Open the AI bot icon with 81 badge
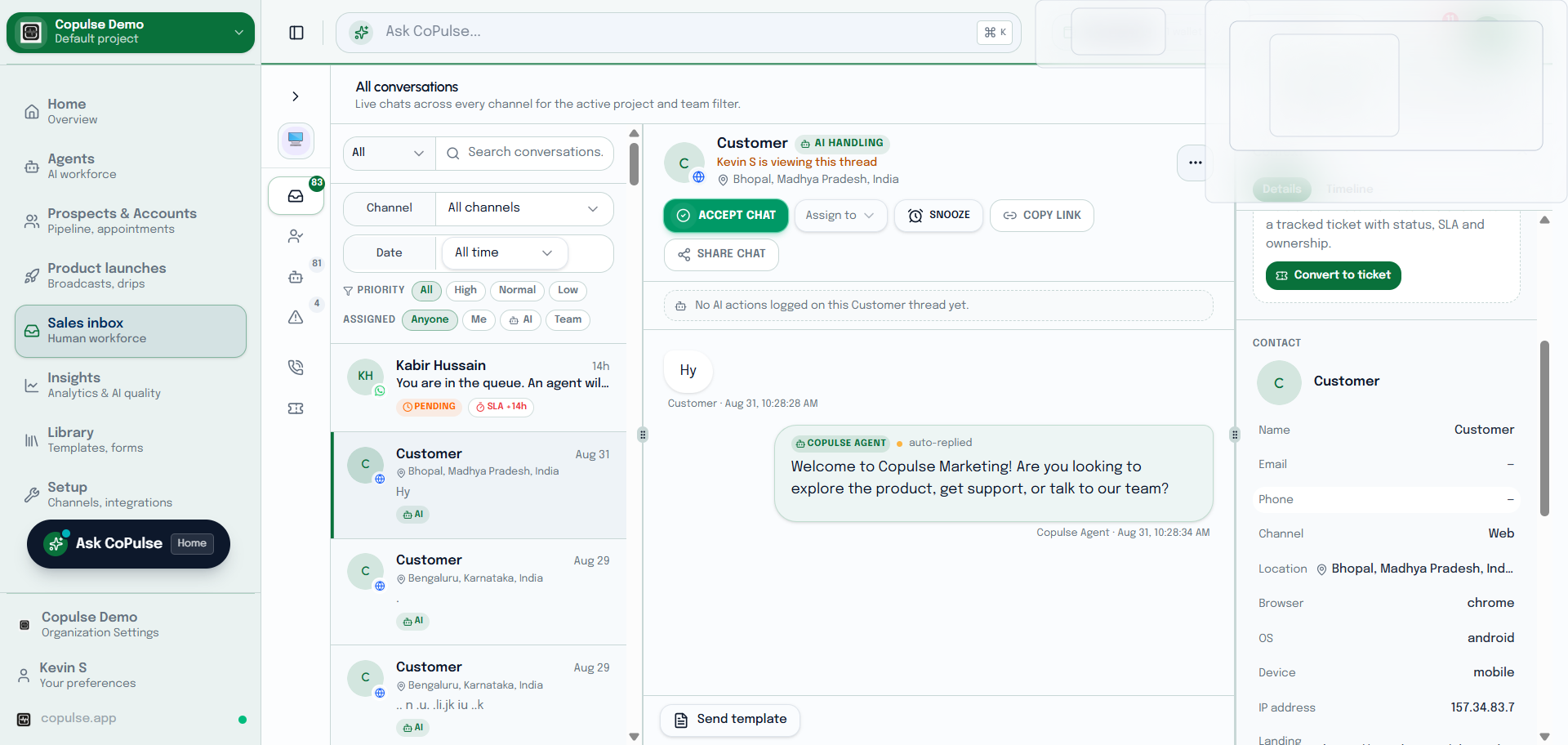Image resolution: width=1568 pixels, height=745 pixels. click(x=296, y=277)
